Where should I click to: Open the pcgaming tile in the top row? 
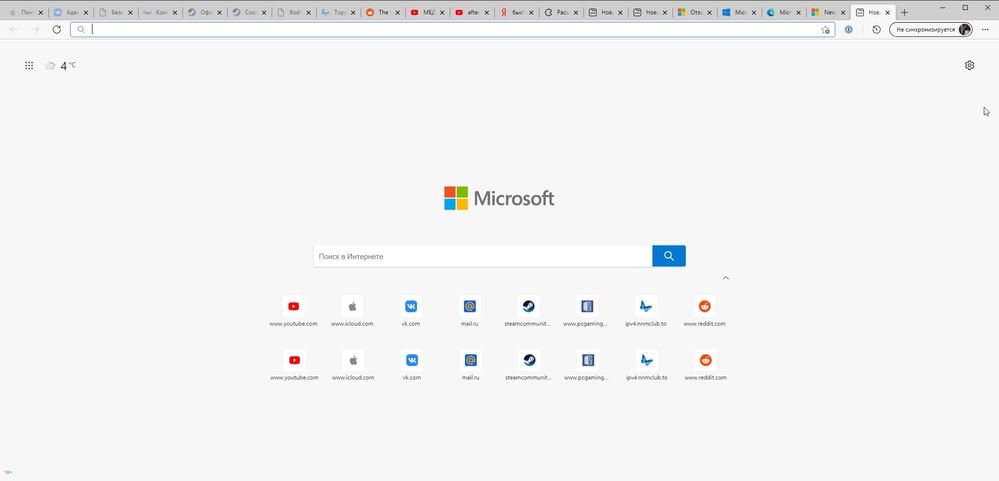point(587,311)
